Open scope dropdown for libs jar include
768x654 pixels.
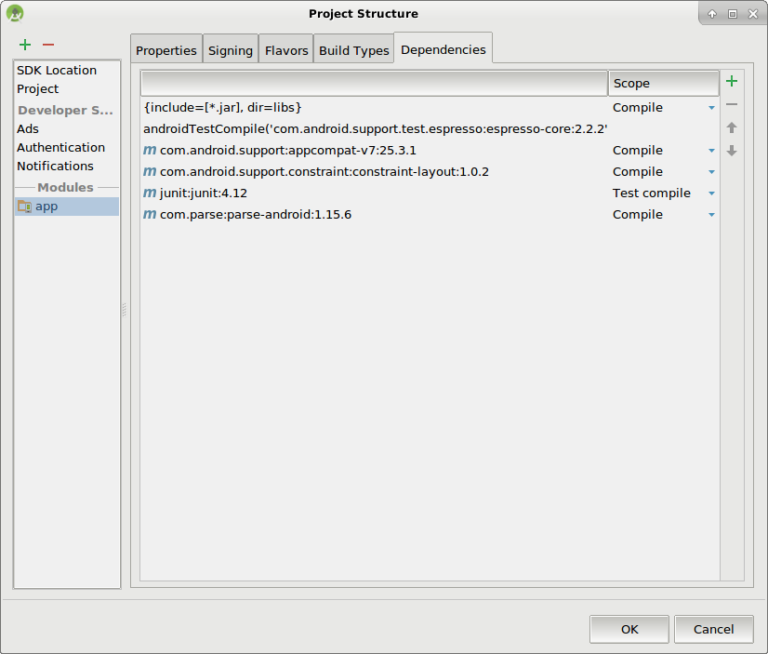coord(711,108)
